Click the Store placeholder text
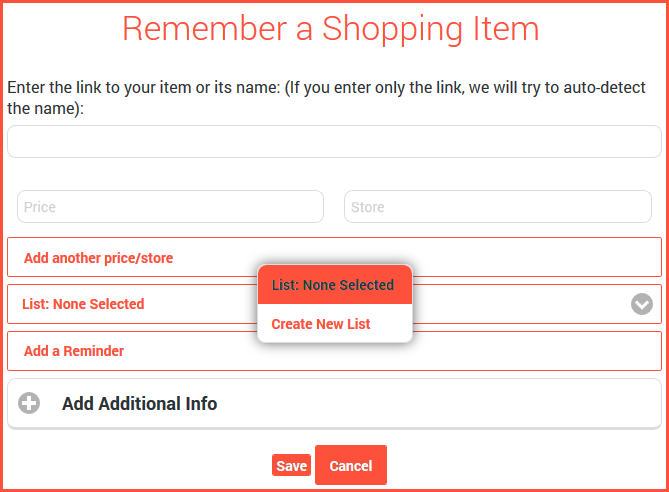This screenshot has height=492, width=669. click(367, 207)
